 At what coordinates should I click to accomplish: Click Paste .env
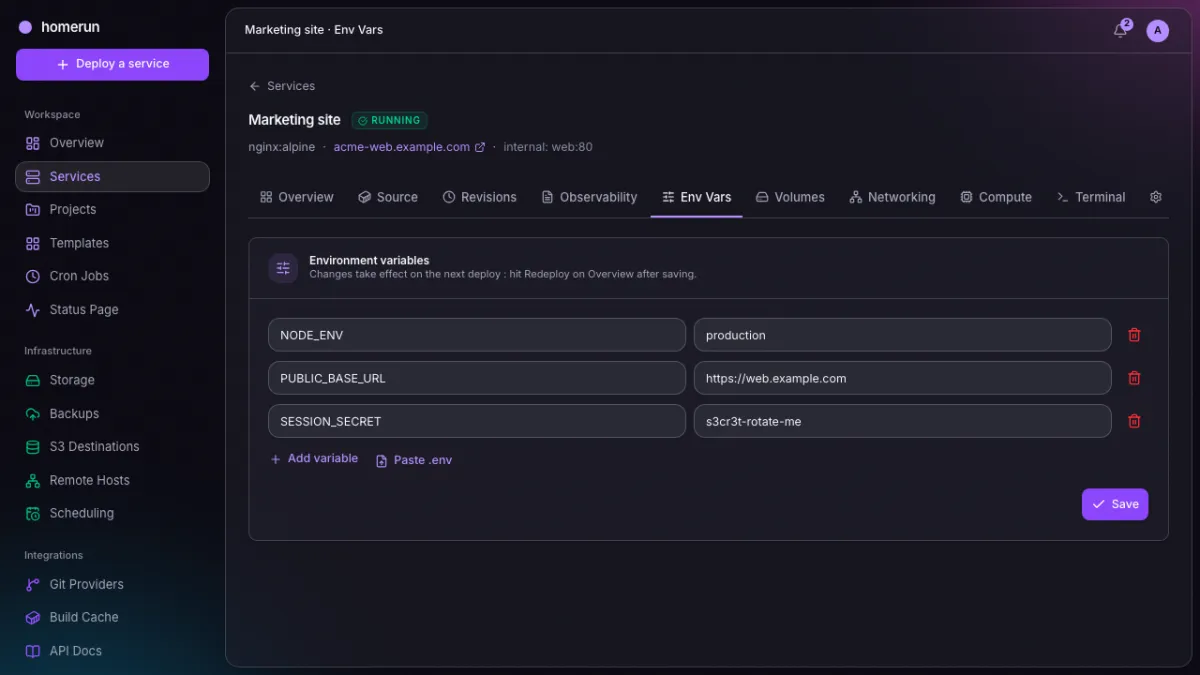(x=414, y=460)
